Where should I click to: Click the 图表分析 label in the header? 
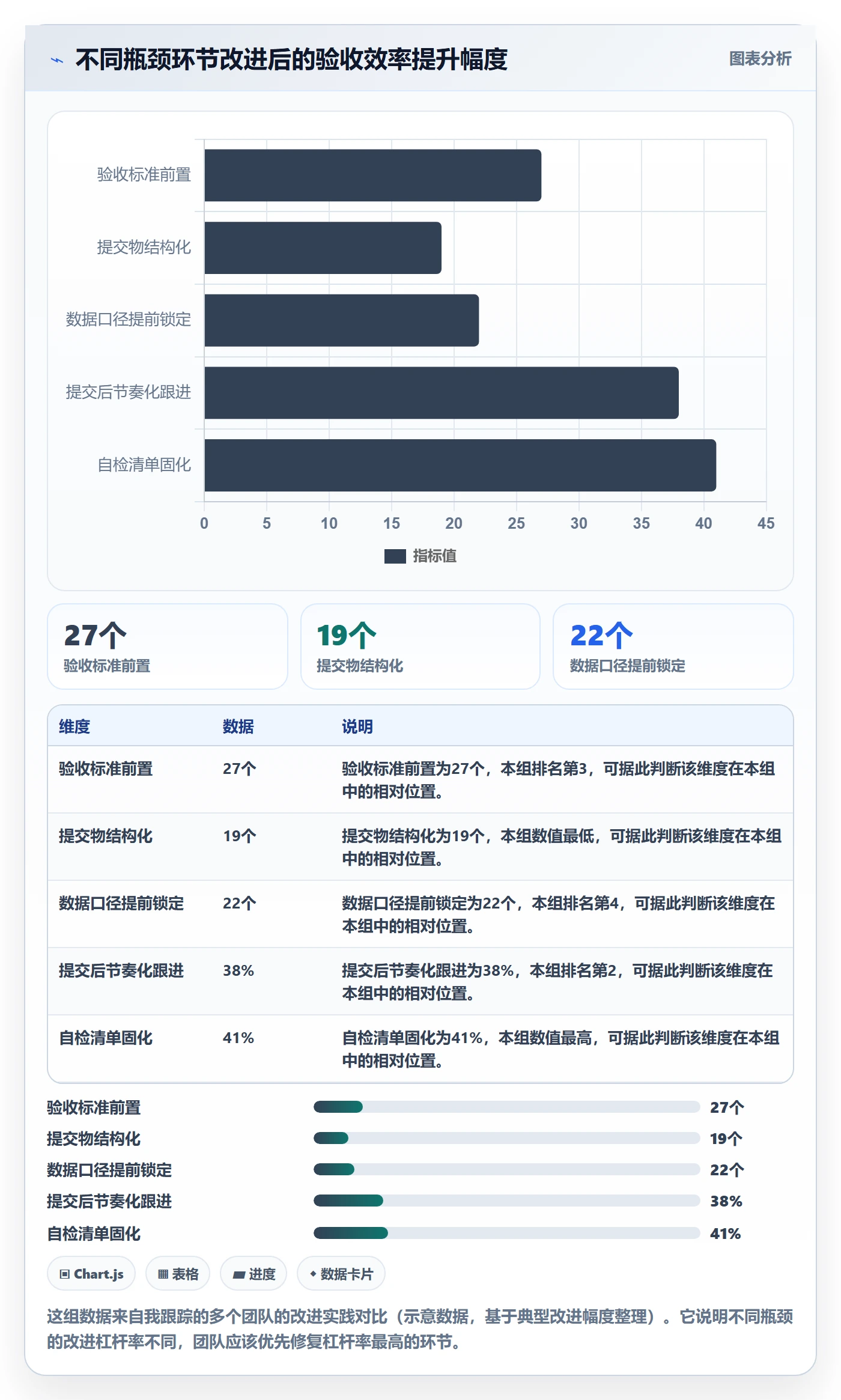click(x=760, y=59)
